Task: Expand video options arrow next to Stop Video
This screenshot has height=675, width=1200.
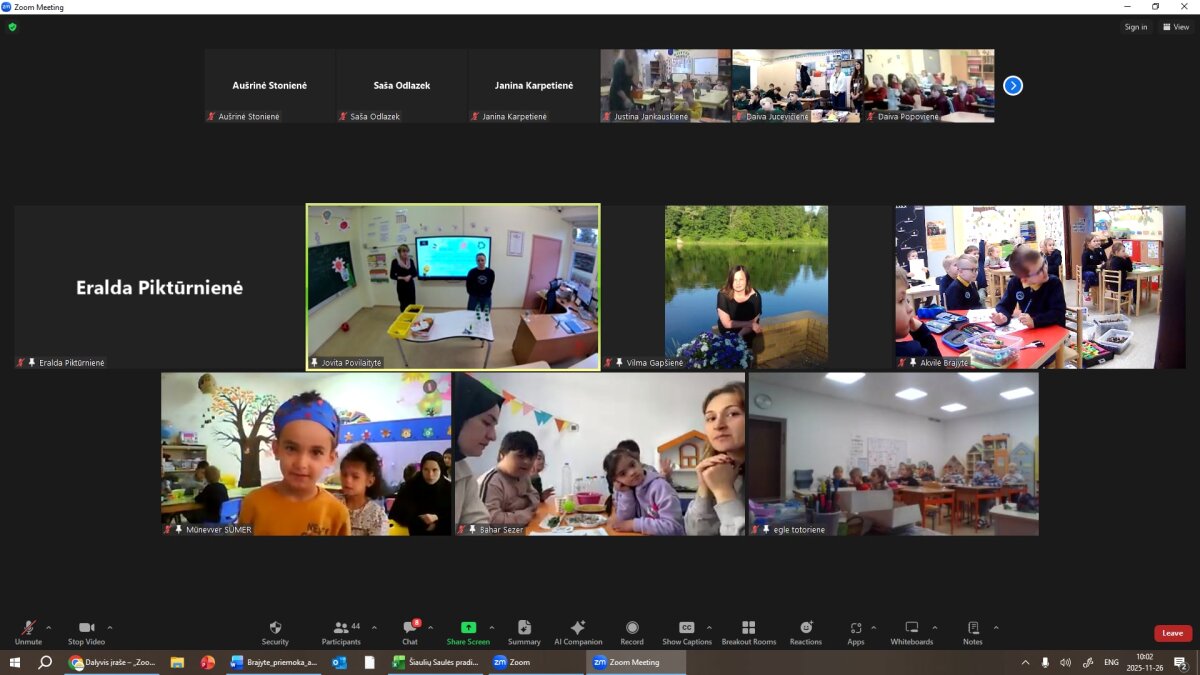Action: click(110, 628)
